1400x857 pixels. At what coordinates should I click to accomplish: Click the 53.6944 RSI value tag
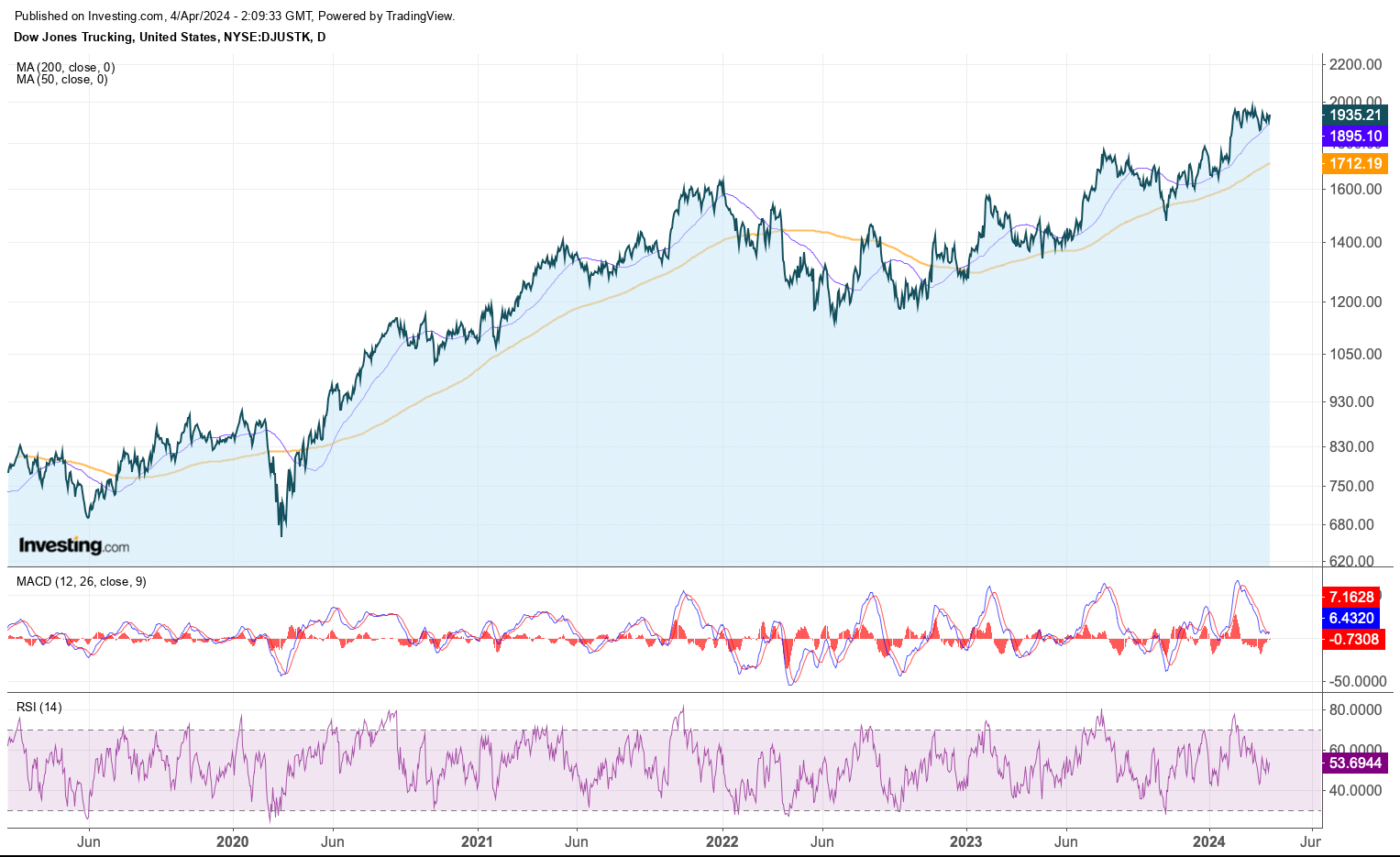coord(1355,763)
